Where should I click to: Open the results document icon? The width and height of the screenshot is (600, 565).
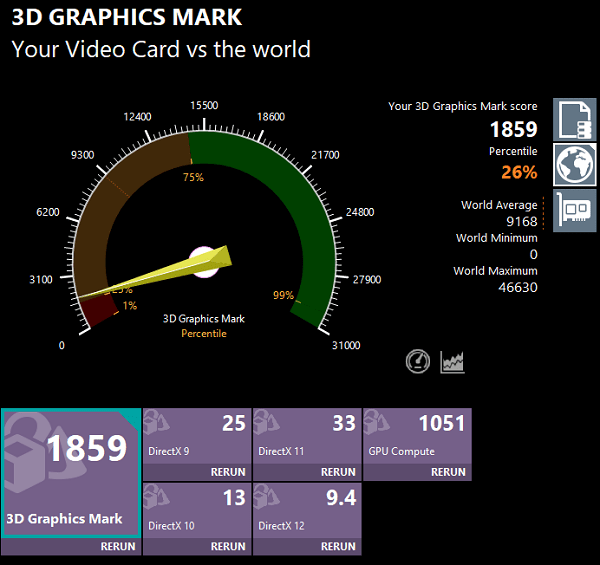click(574, 120)
